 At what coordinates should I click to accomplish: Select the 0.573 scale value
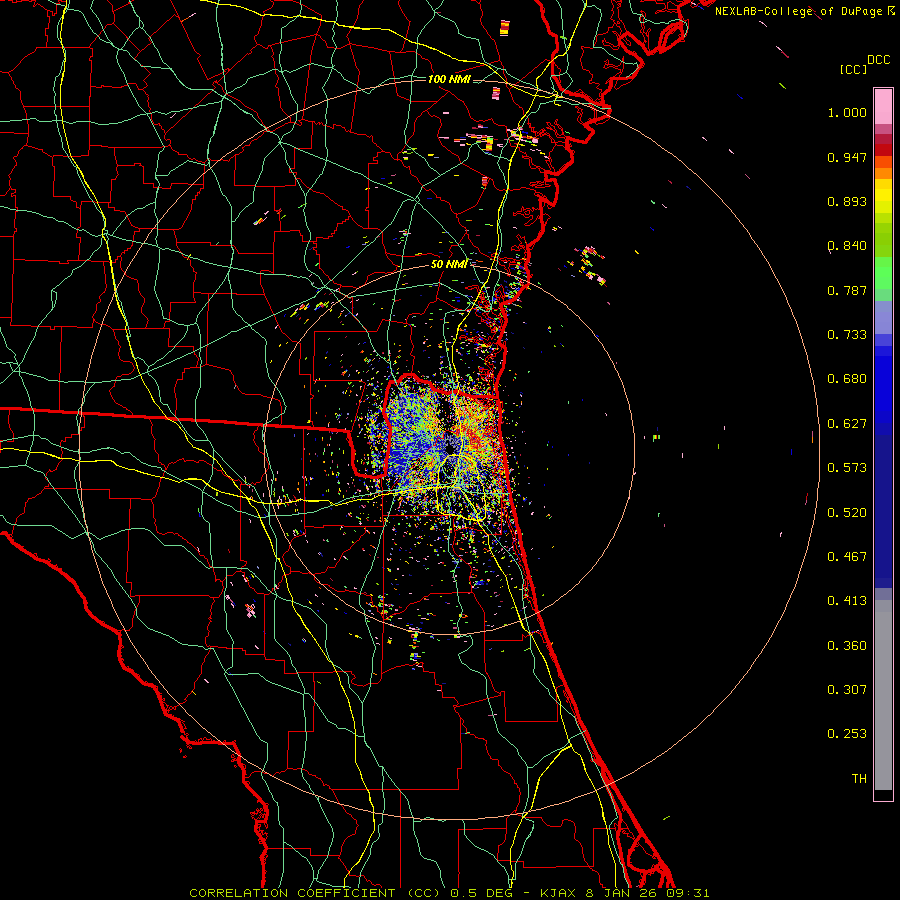[847, 468]
